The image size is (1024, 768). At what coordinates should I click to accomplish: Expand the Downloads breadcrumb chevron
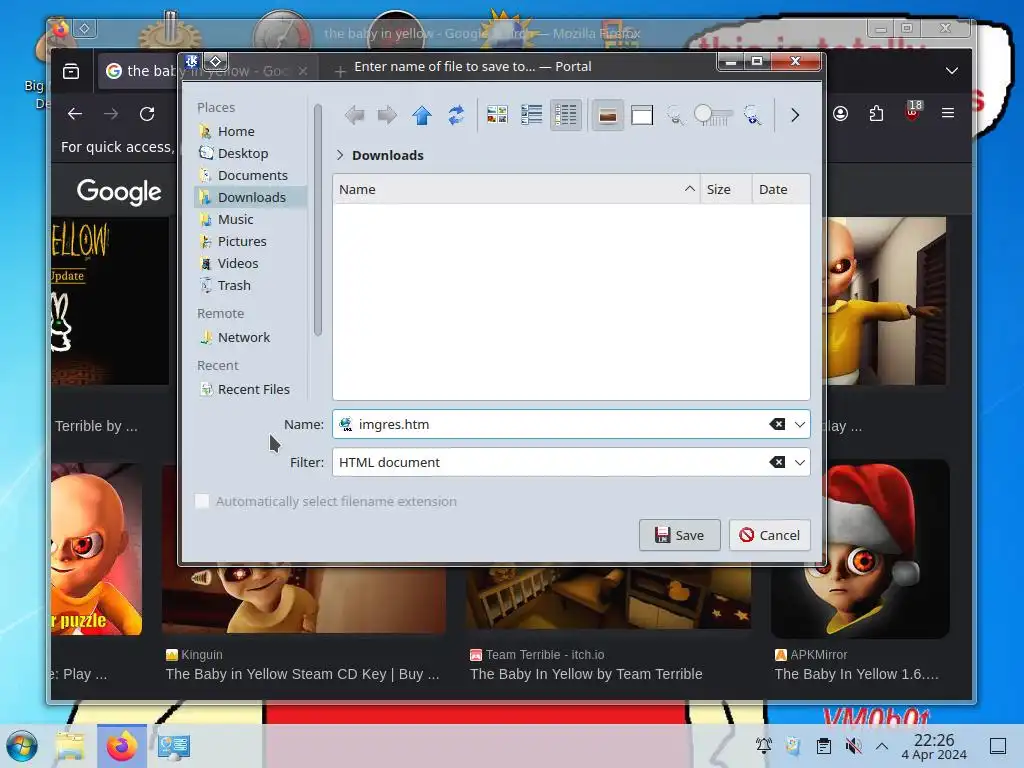pyautogui.click(x=340, y=155)
